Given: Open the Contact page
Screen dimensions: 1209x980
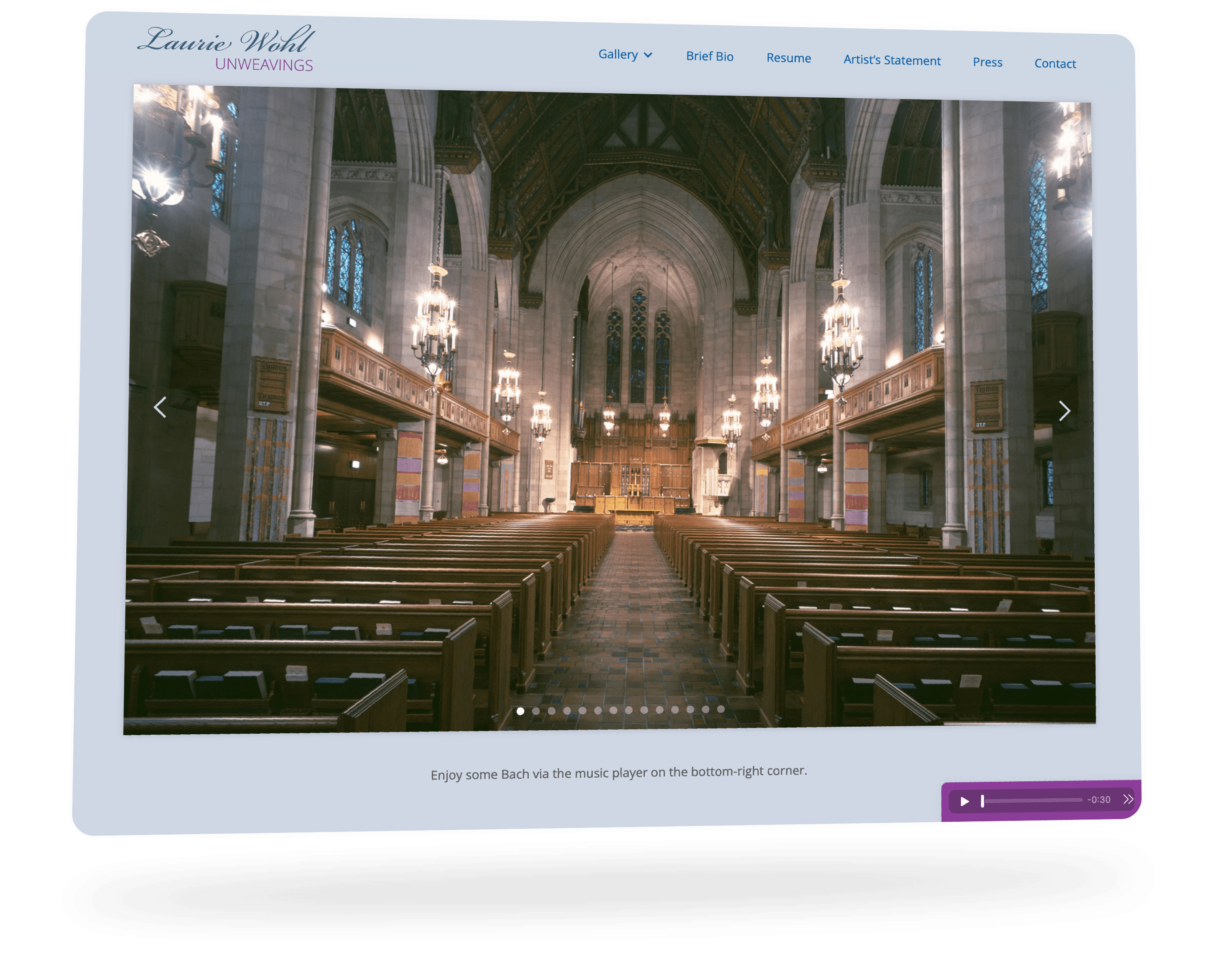Looking at the screenshot, I should (1055, 64).
